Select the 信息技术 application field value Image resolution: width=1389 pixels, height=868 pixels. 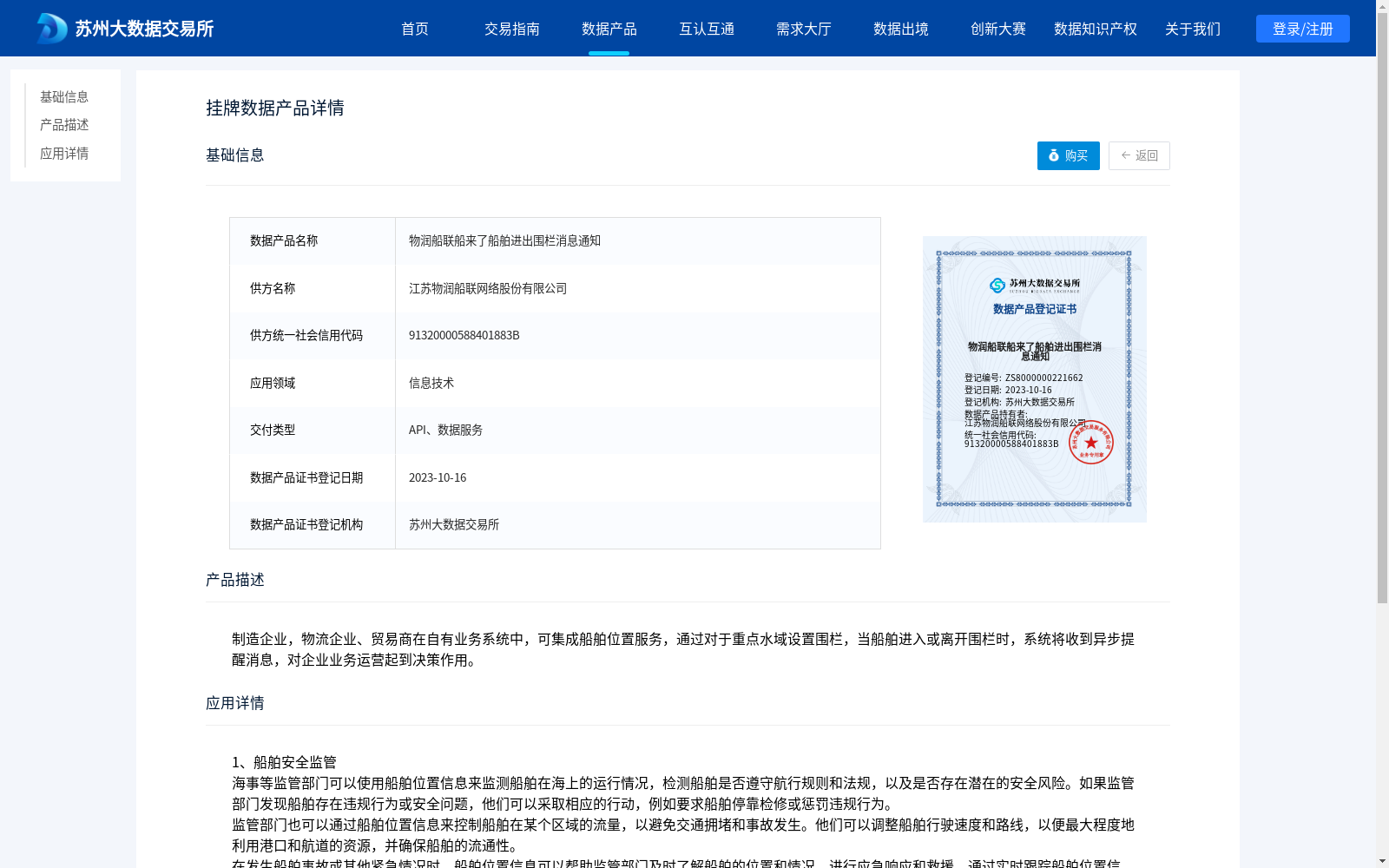431,383
